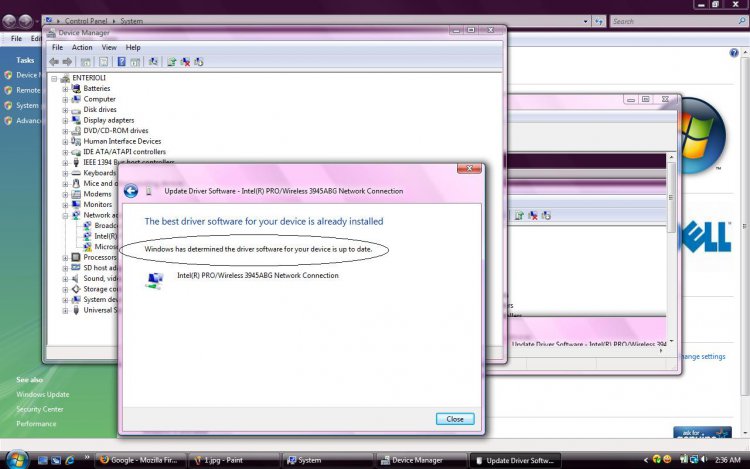Select Display adapters in the device tree
Viewport: 750px width, 469px height.
pyautogui.click(x=109, y=120)
